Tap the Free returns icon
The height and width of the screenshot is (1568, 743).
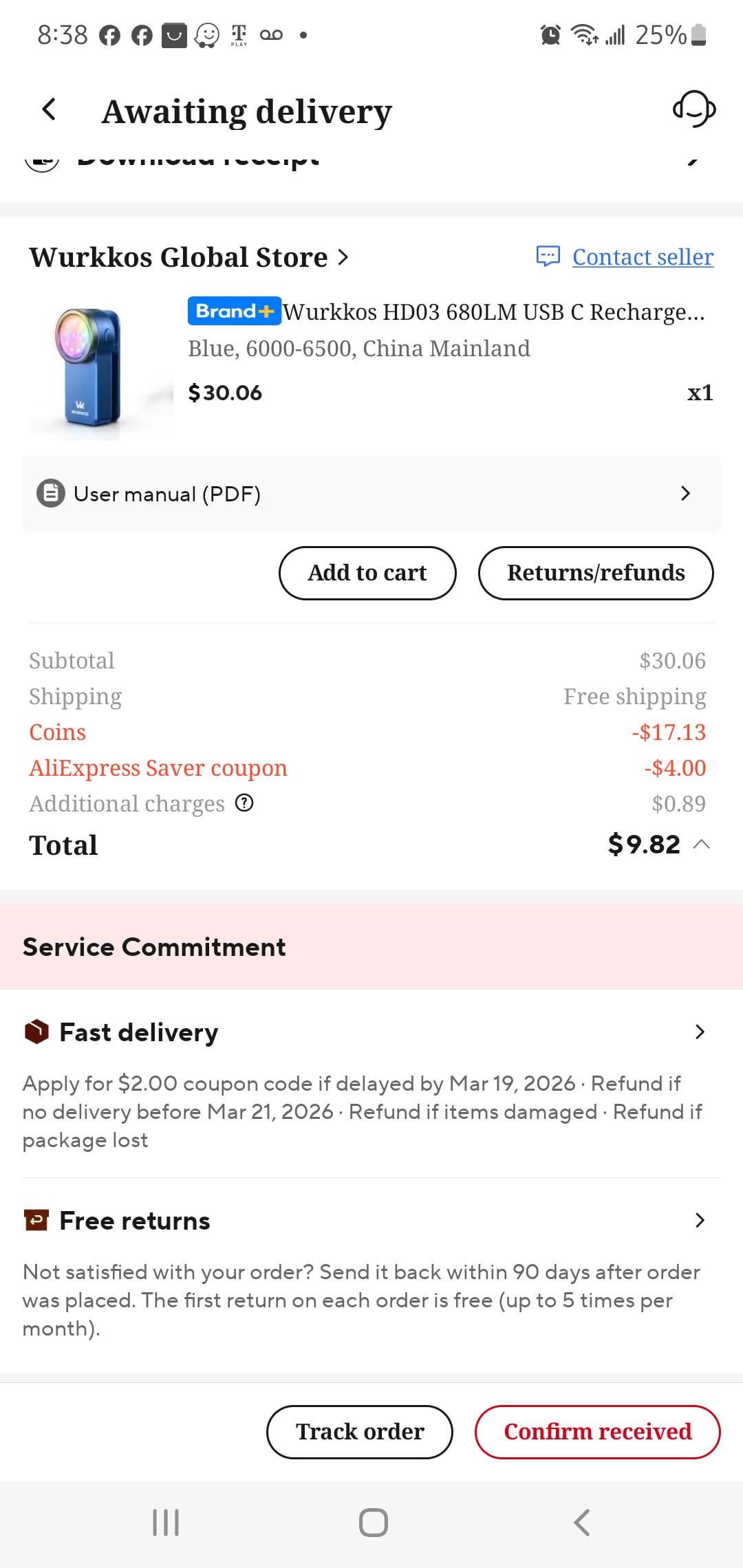[36, 1221]
